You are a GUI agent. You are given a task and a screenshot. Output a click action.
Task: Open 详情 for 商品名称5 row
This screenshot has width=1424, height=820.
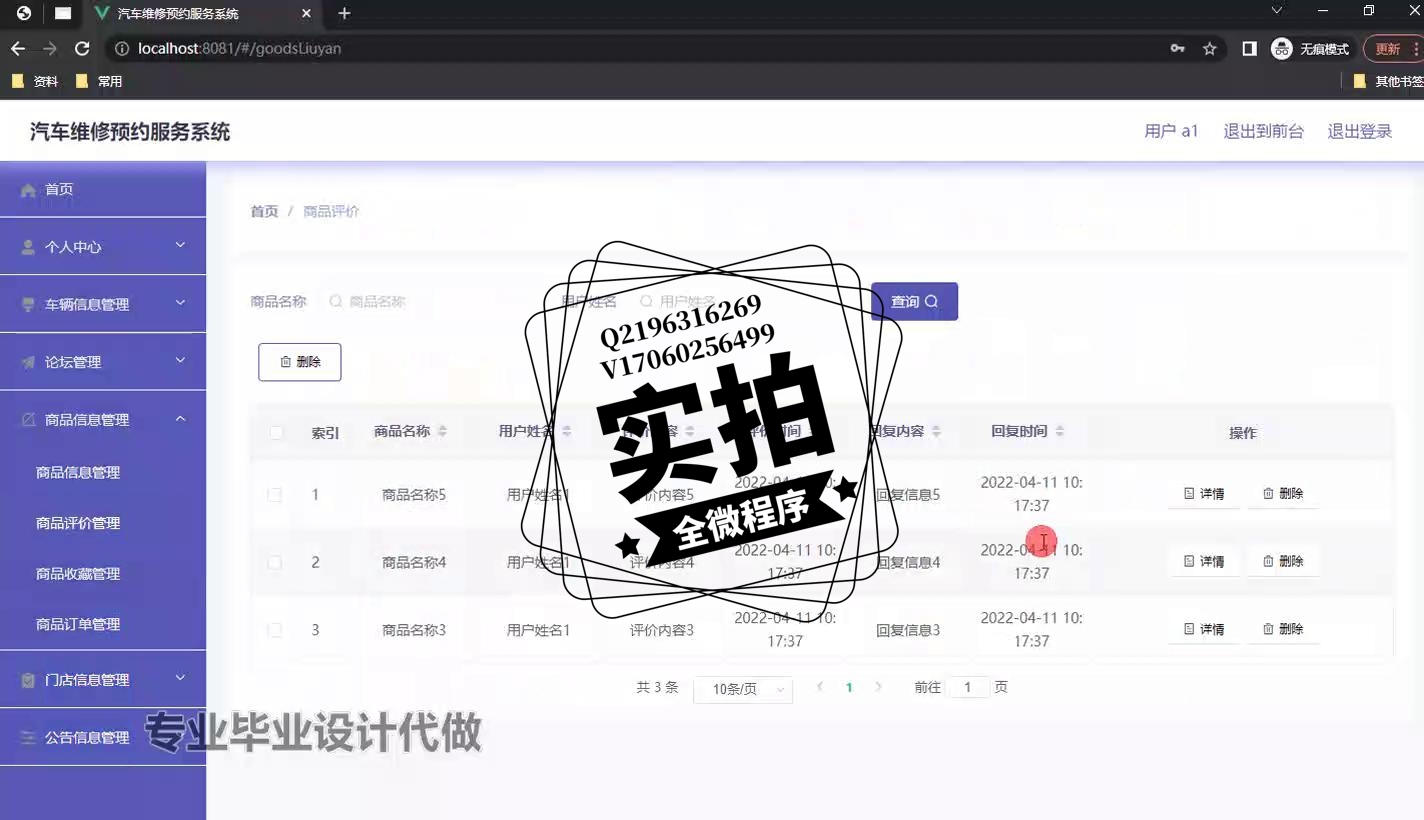click(x=1204, y=494)
